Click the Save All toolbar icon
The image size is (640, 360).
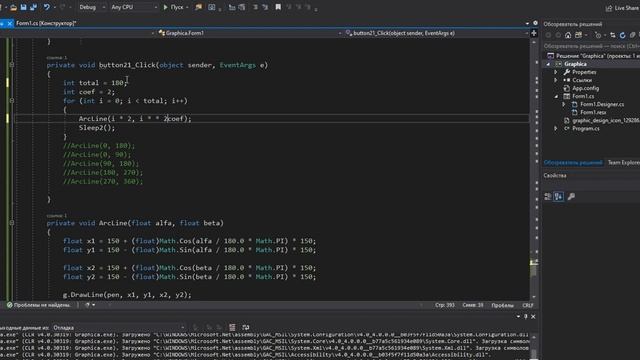tap(33, 7)
